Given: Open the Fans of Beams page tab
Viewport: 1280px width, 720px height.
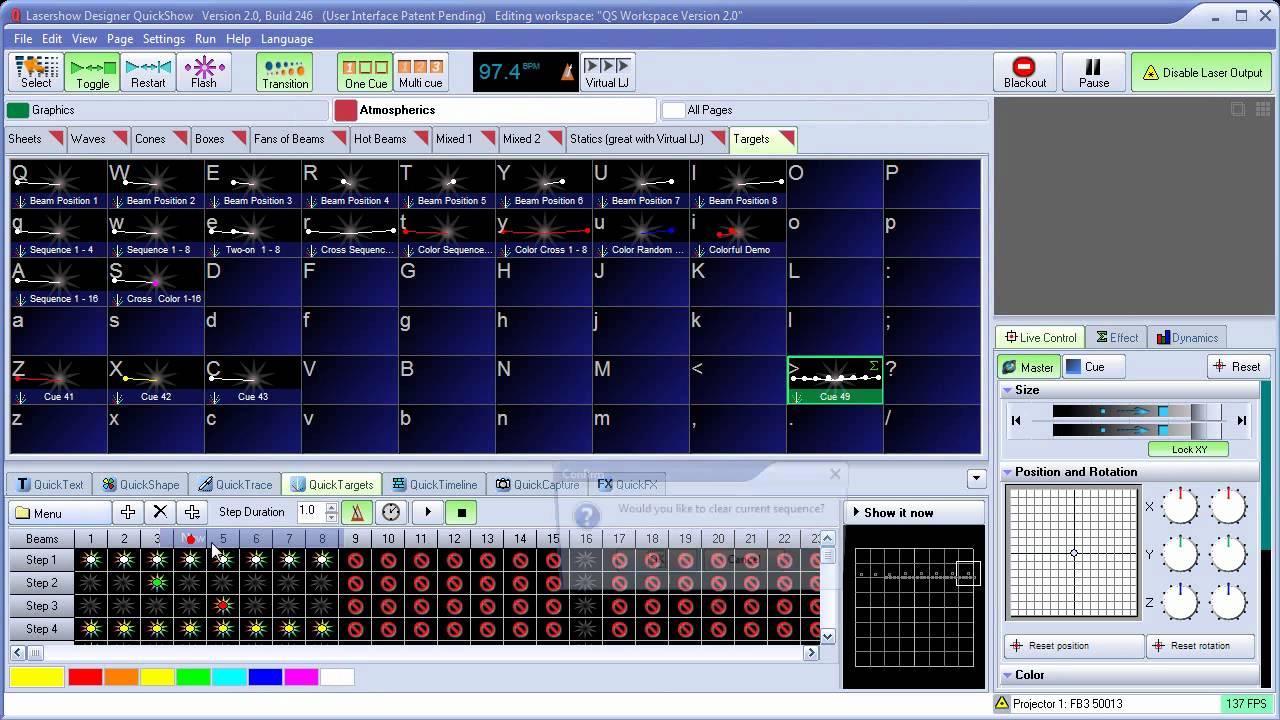Looking at the screenshot, I should (x=299, y=139).
